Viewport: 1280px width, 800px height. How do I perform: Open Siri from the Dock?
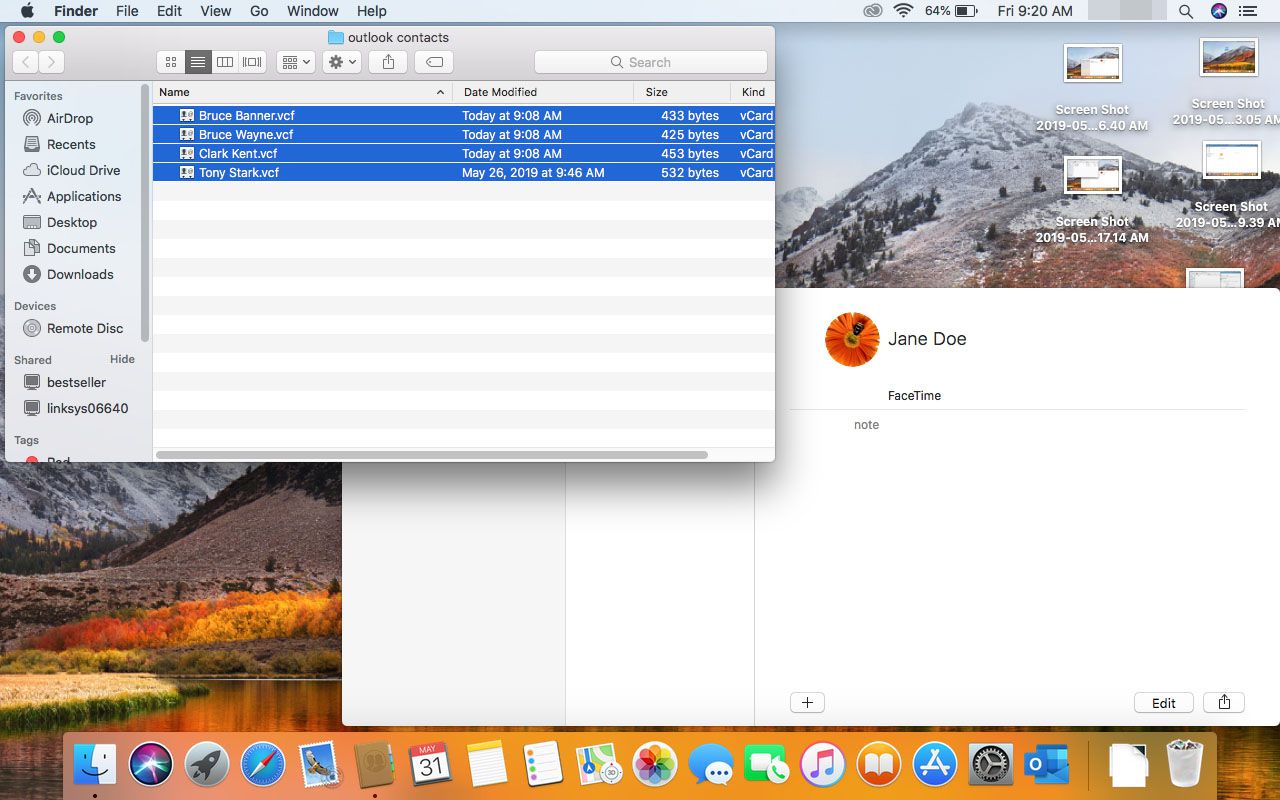pos(151,765)
